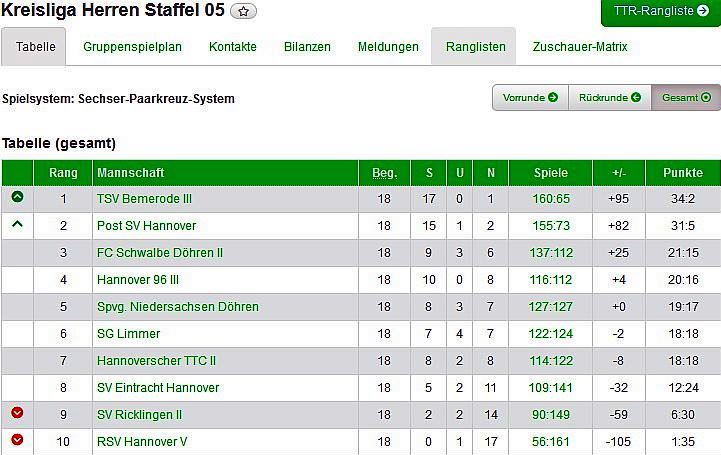Click green promotion arrow icon for rank 1

pyautogui.click(x=17, y=198)
